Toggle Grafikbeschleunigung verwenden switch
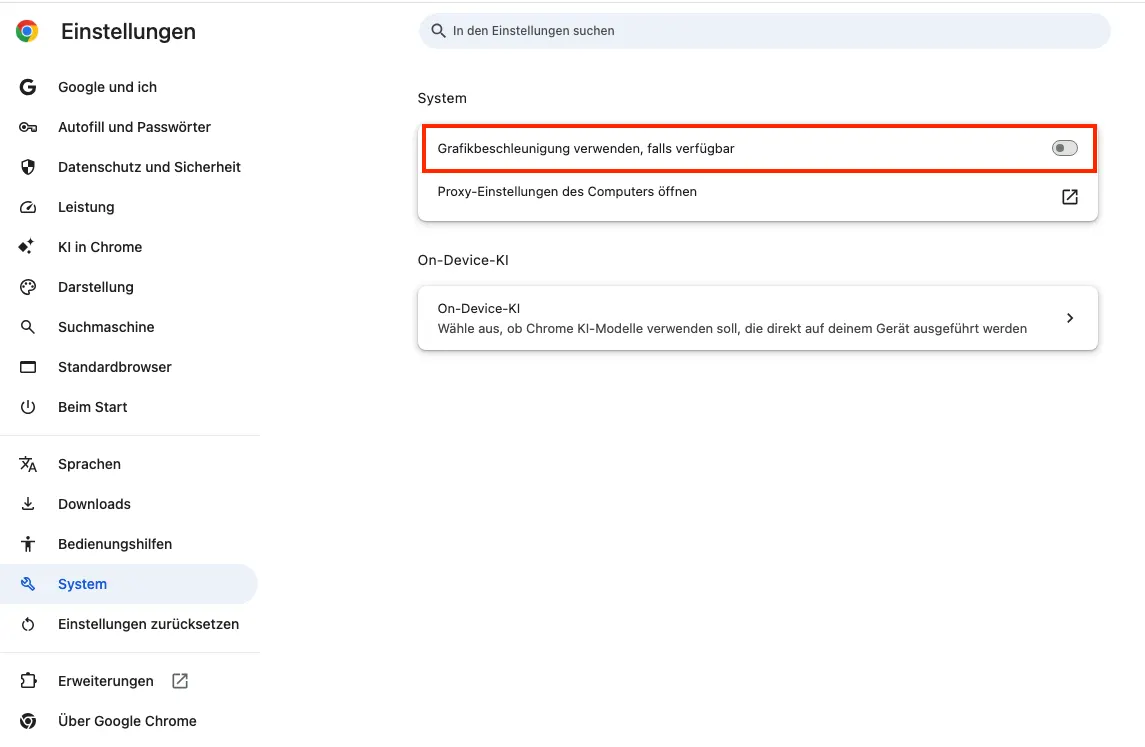Viewport: 1145px width, 747px height. [x=1065, y=148]
